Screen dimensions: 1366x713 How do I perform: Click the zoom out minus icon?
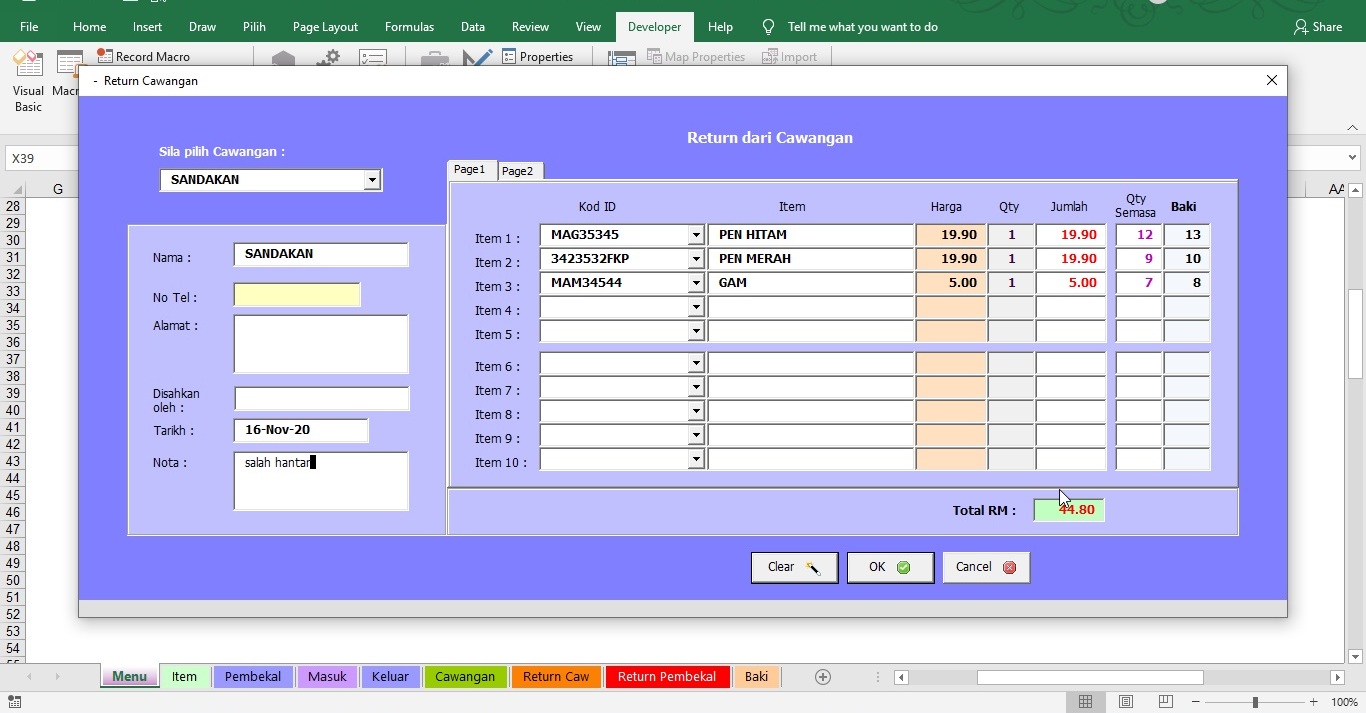pos(1196,702)
